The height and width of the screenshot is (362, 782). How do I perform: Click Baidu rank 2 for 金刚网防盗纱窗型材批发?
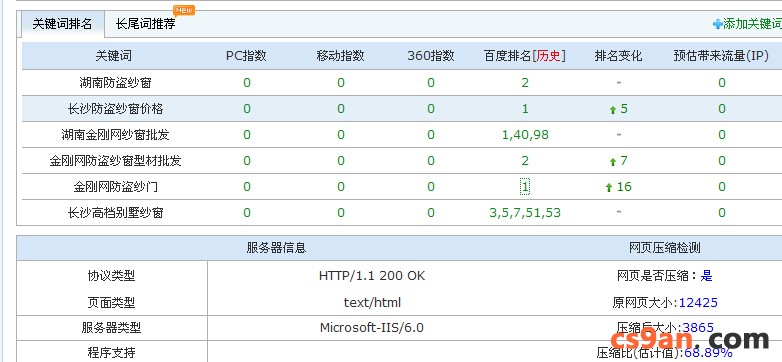[525, 161]
